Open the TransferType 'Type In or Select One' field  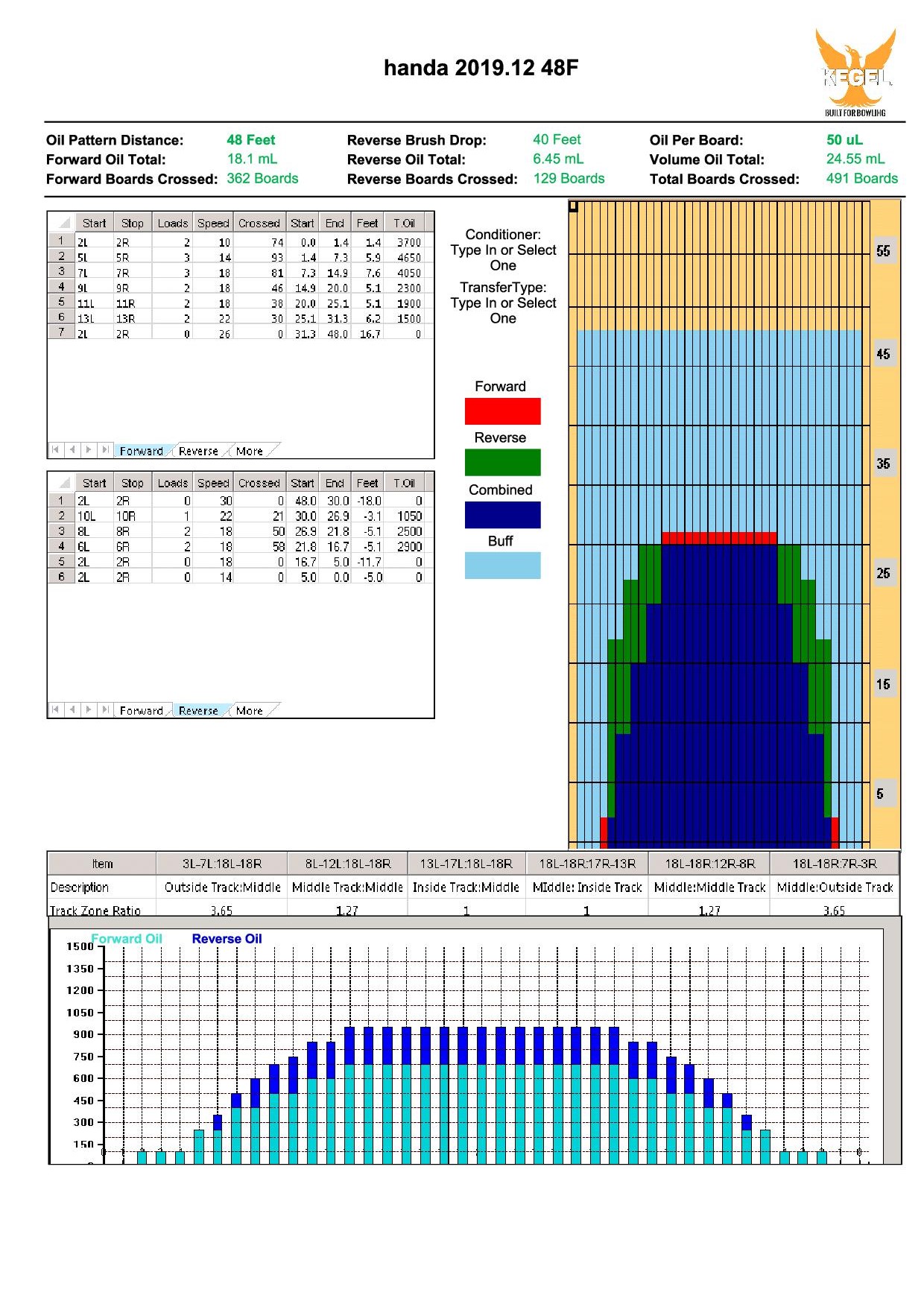503,311
